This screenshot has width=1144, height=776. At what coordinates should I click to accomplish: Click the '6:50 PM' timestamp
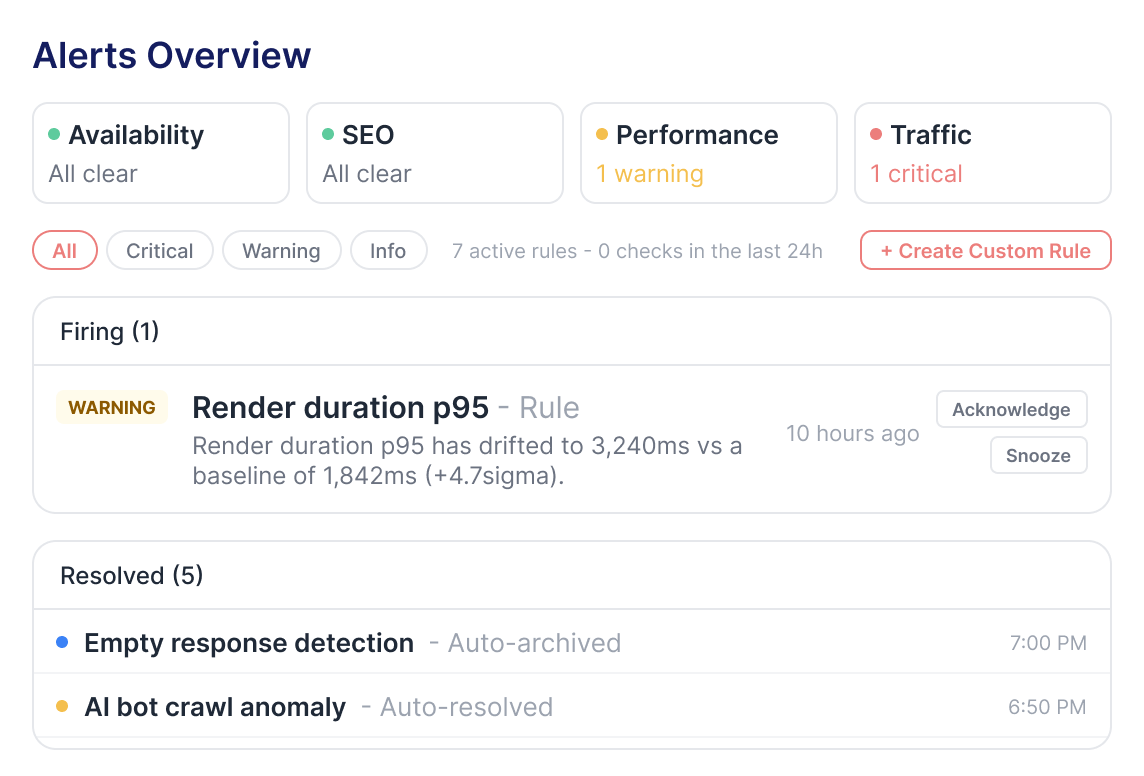tap(1048, 707)
